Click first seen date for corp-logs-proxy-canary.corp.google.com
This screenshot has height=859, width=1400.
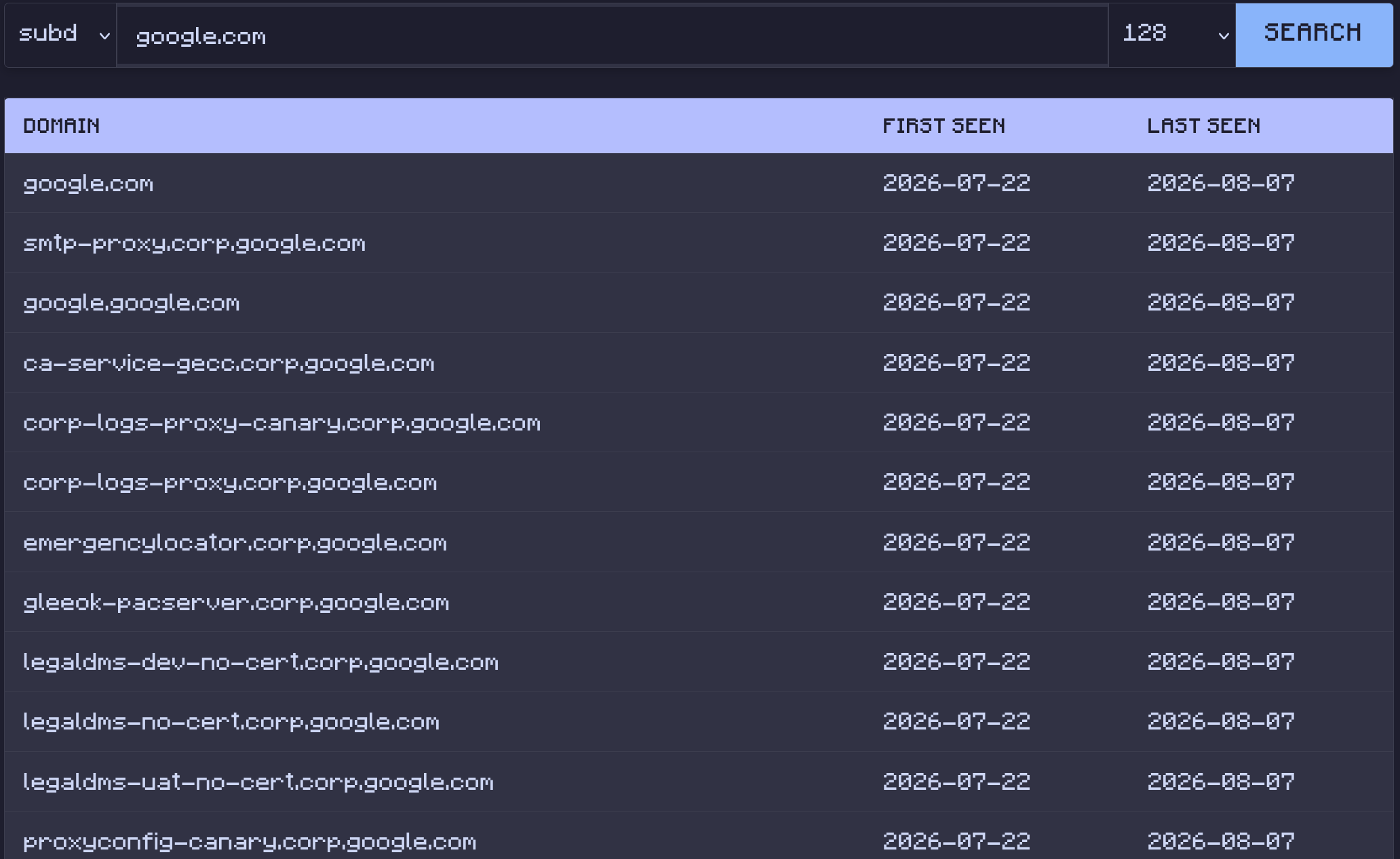[x=956, y=423]
